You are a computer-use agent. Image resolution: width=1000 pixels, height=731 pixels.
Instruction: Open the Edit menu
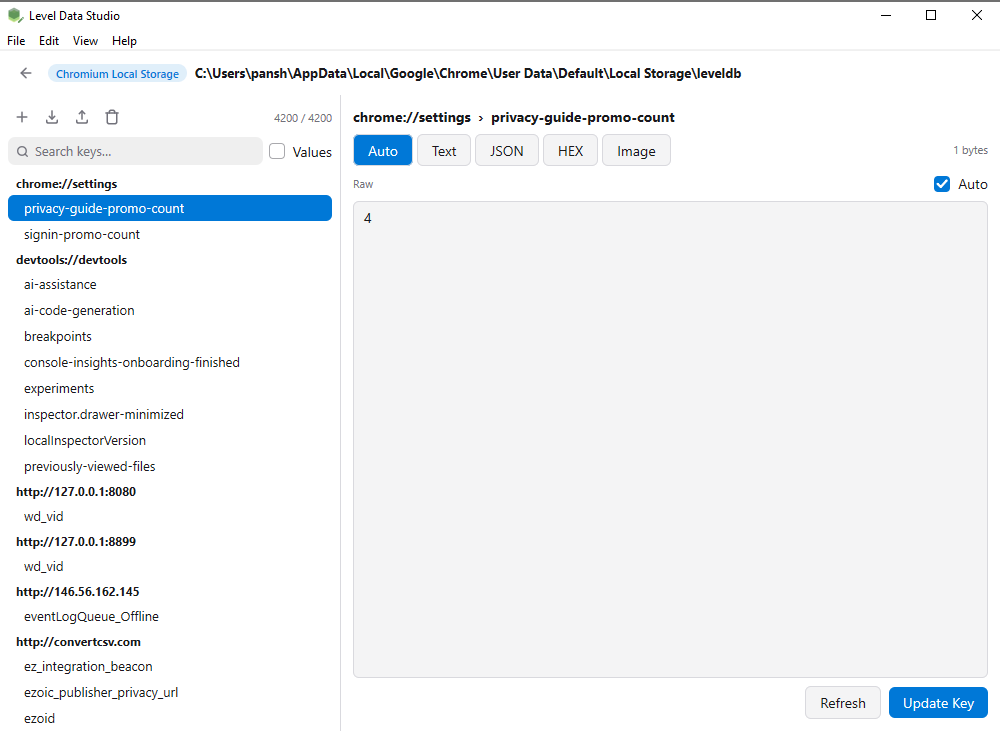[48, 41]
